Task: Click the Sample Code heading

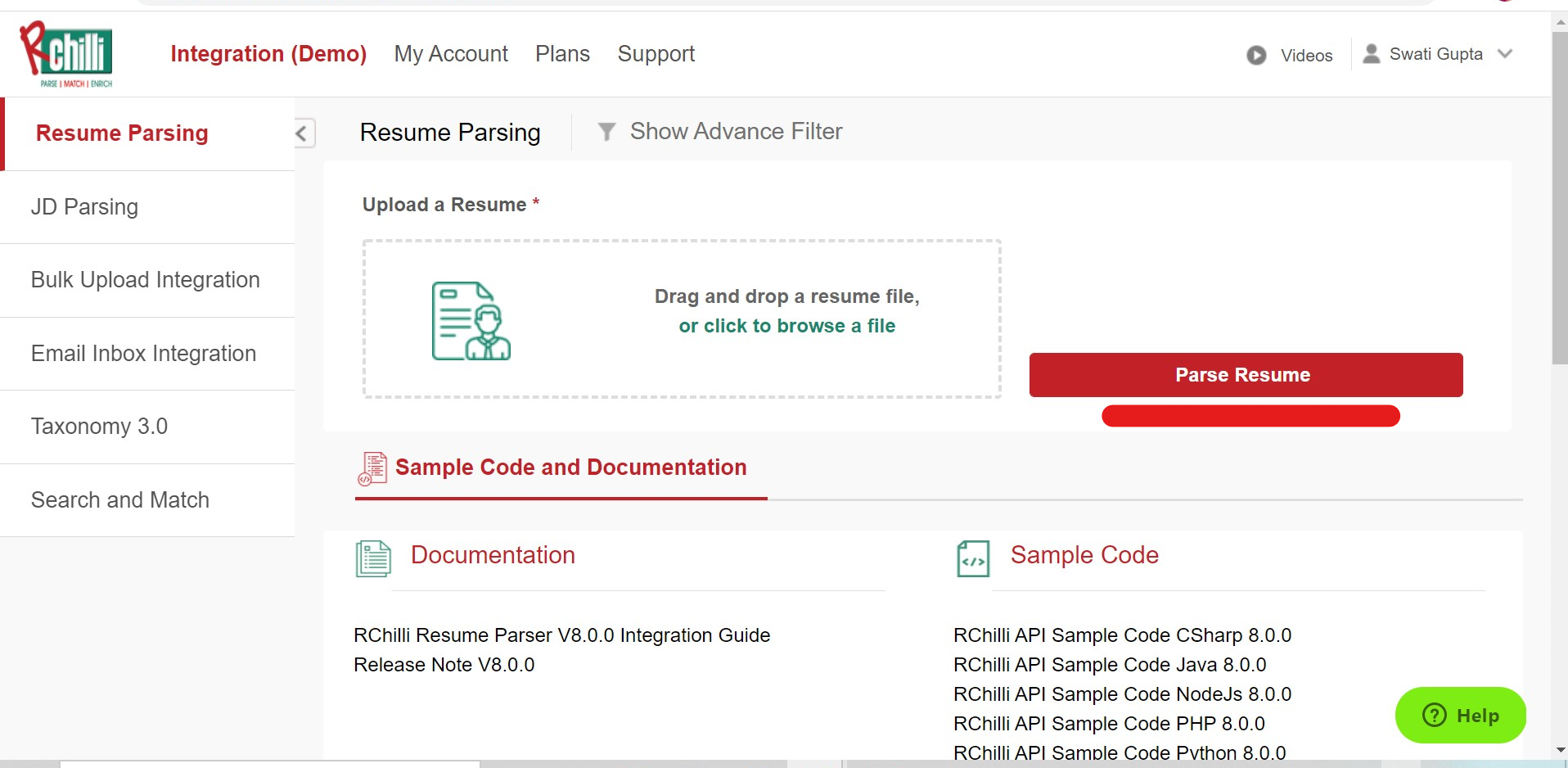Action: coord(1084,555)
